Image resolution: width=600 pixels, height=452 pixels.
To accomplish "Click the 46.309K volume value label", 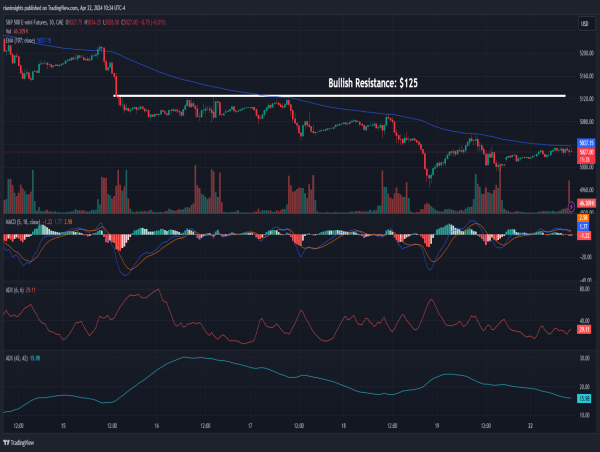I will tap(586, 203).
